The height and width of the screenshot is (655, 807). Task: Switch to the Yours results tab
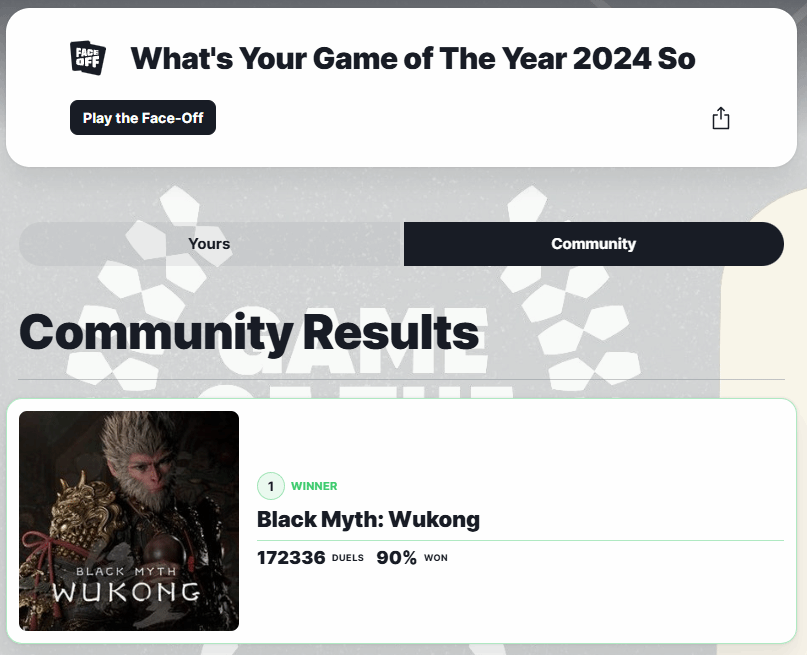(x=211, y=244)
